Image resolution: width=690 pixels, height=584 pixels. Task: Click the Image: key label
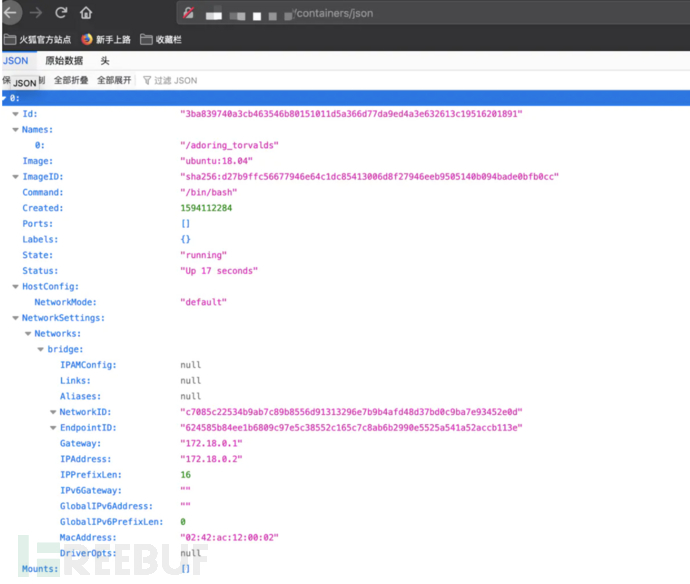37,161
